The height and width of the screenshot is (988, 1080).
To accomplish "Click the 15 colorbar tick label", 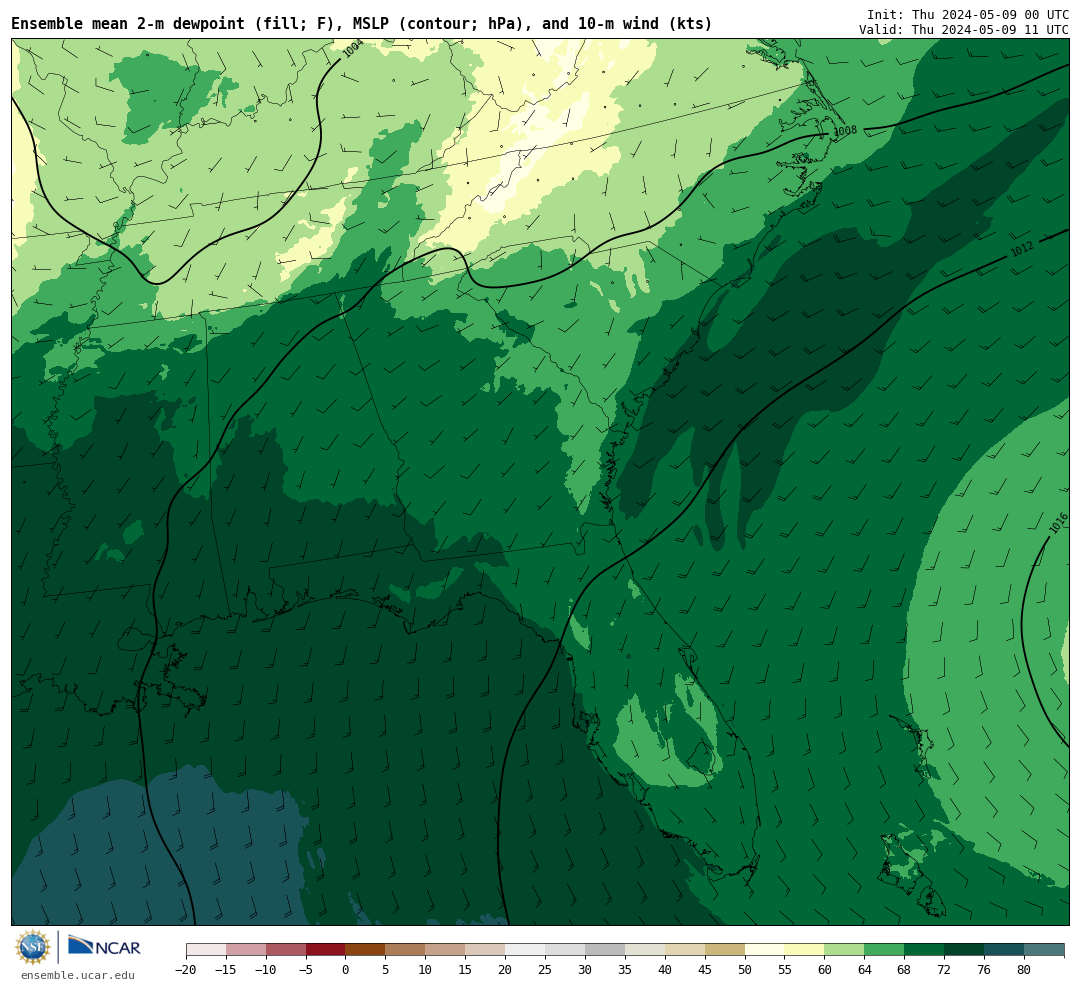I will click(466, 970).
